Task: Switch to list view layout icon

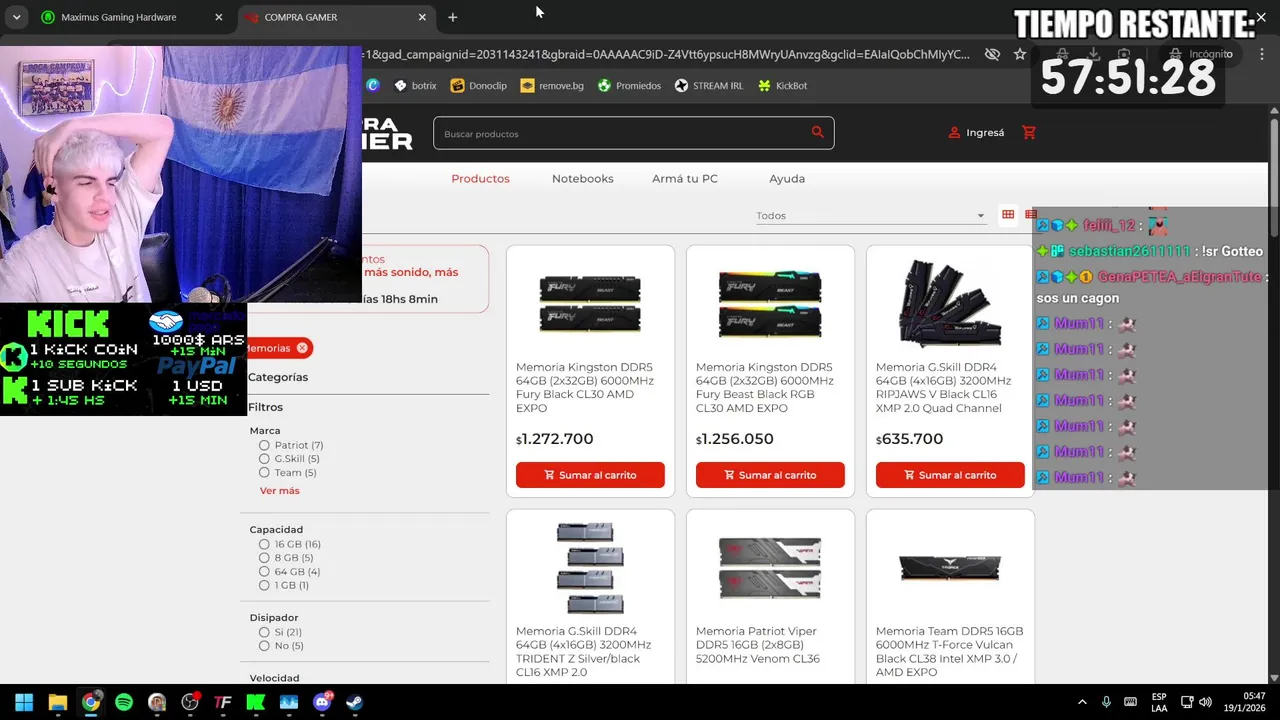Action: coord(1030,214)
